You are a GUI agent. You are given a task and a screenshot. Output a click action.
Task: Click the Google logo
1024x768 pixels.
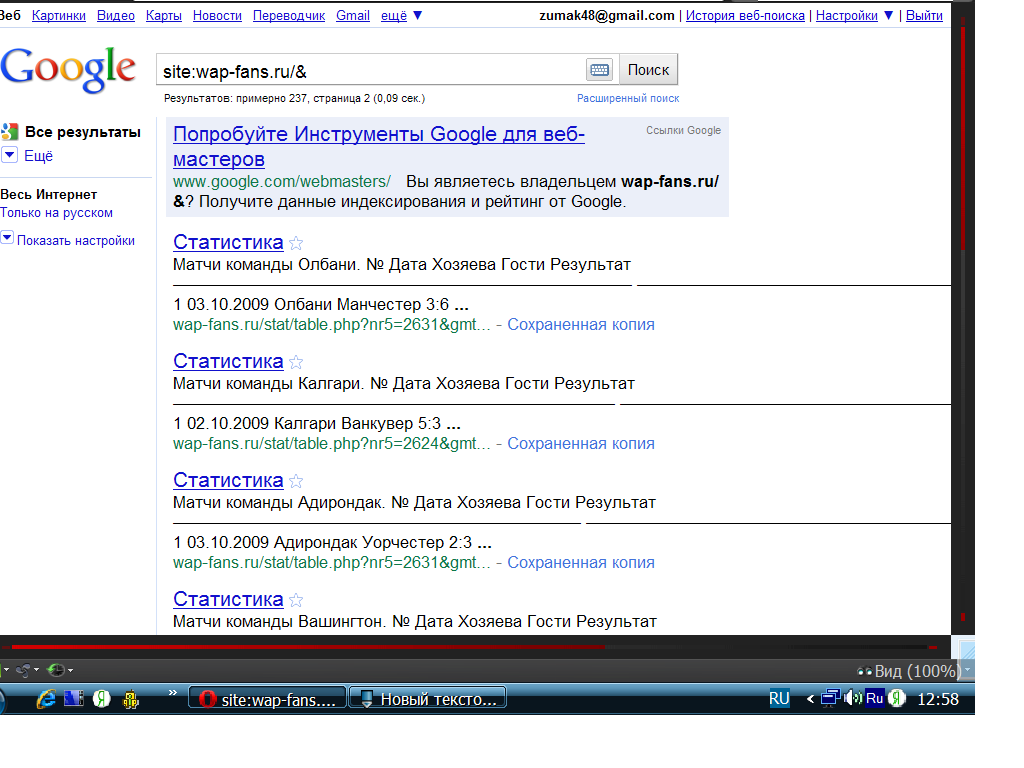[x=68, y=68]
